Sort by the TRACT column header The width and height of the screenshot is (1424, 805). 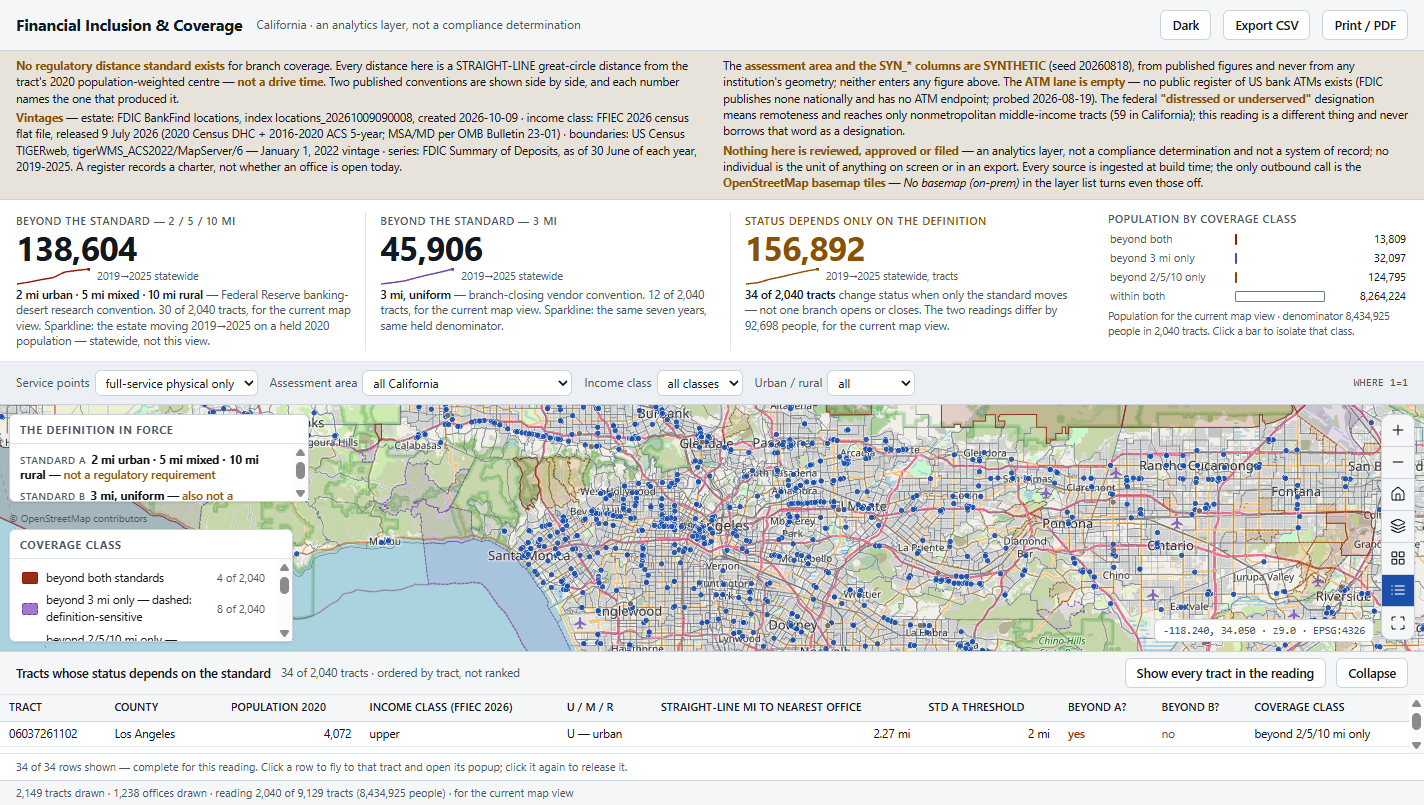pyautogui.click(x=26, y=707)
